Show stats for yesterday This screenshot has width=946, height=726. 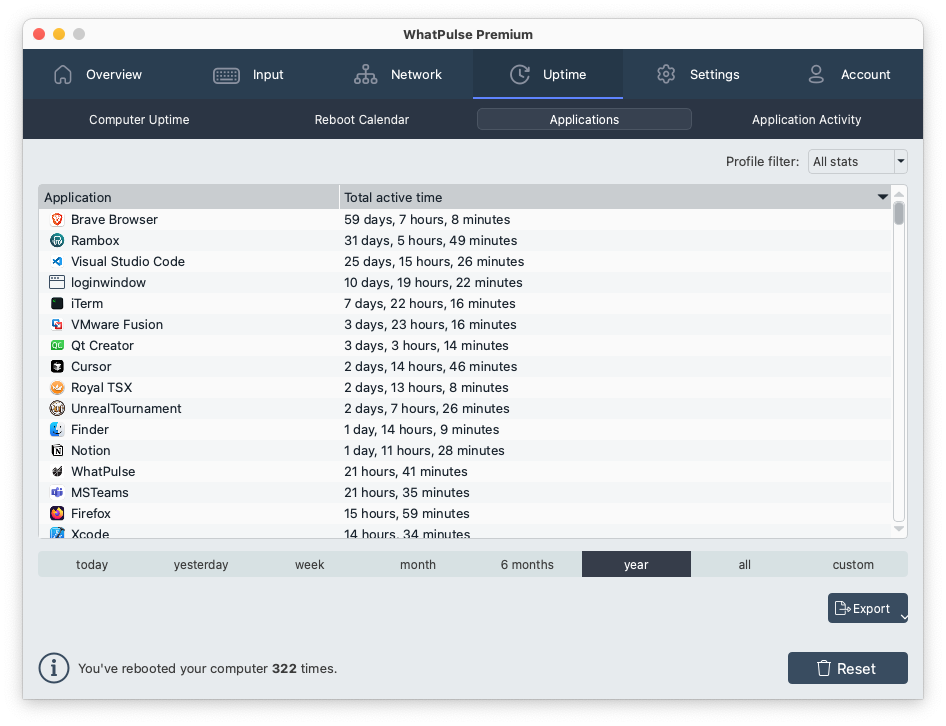201,564
